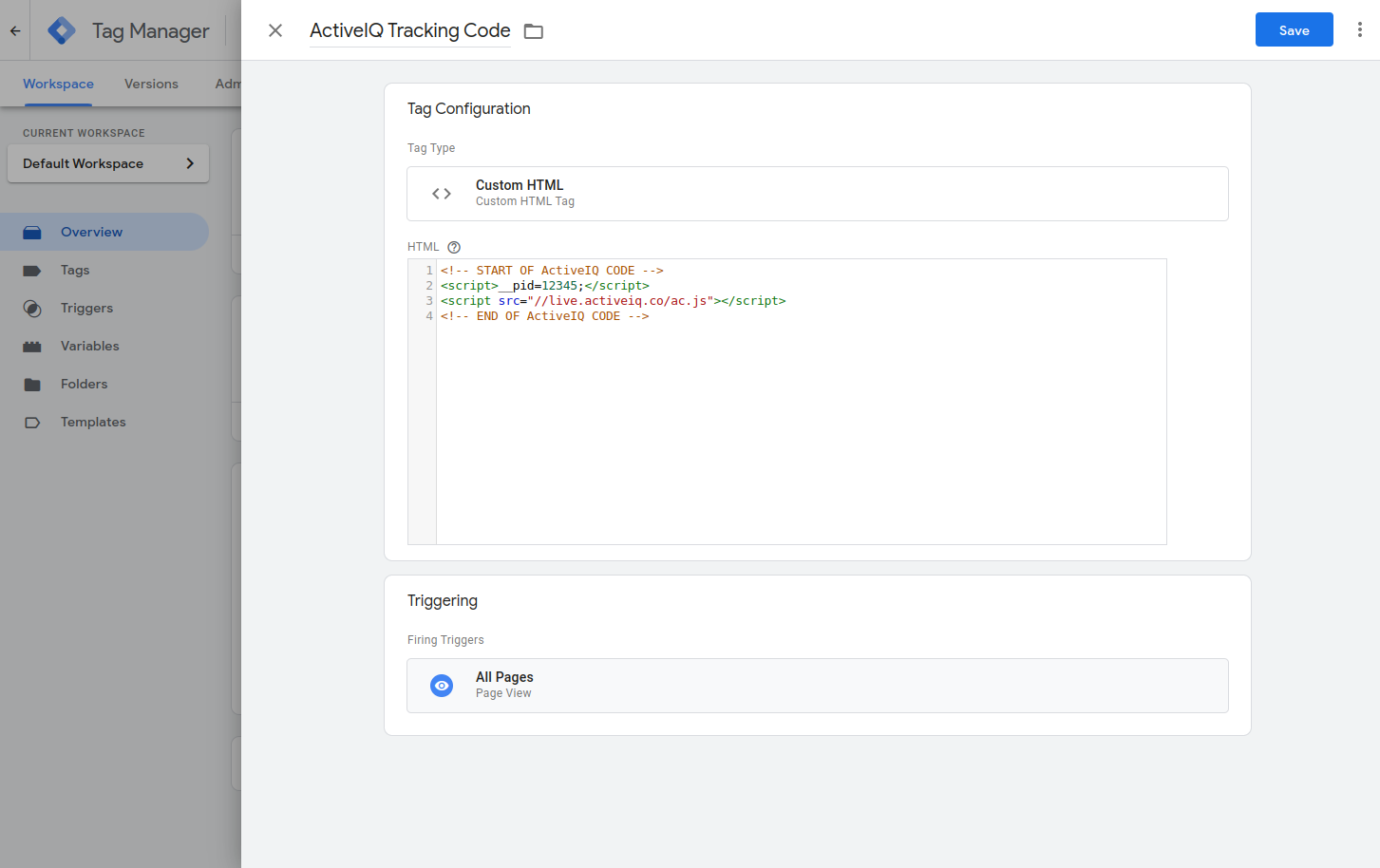The width and height of the screenshot is (1380, 868).
Task: Click the Templates outline icon
Action: point(32,423)
